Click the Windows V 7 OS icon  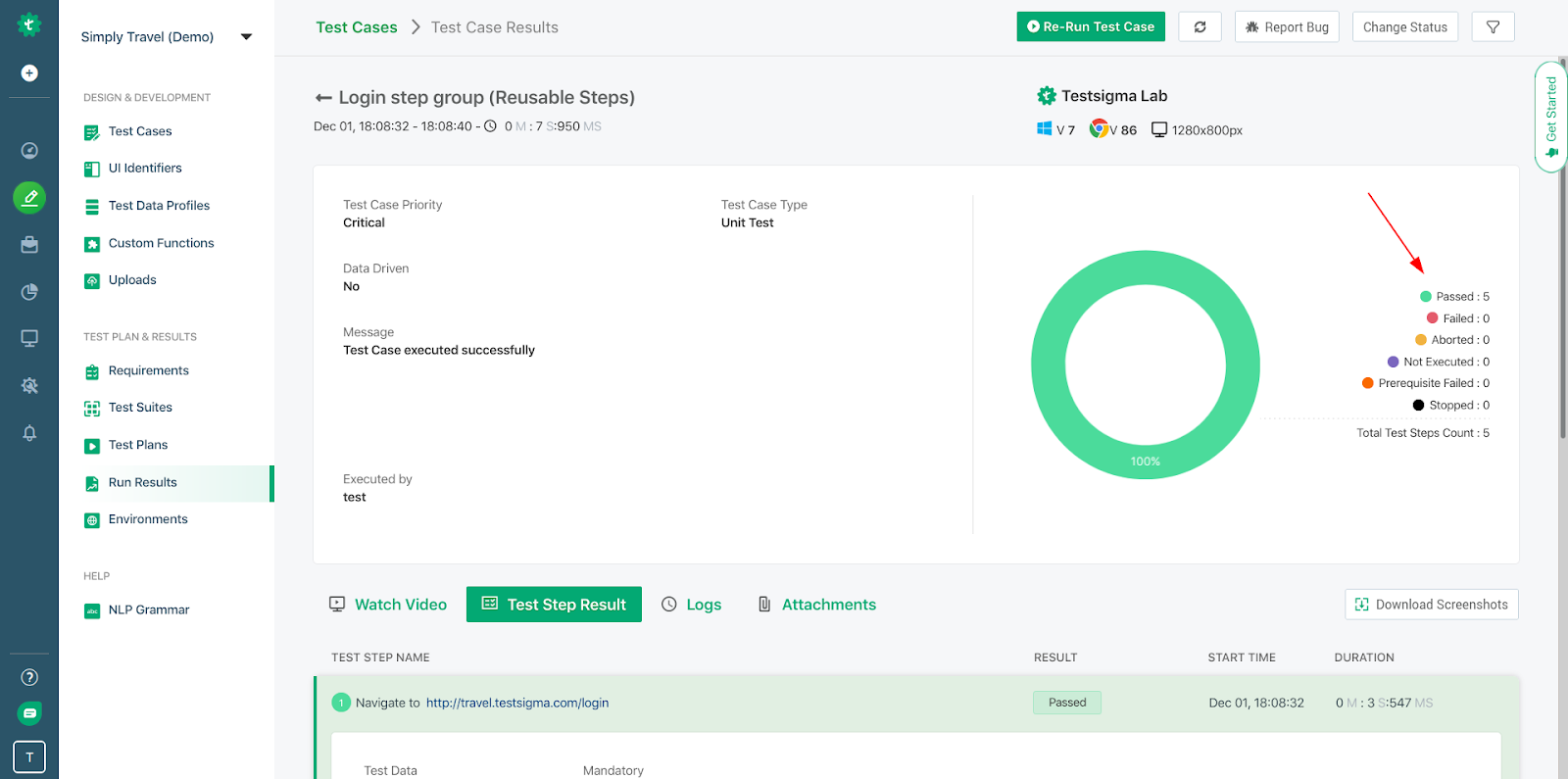1045,129
